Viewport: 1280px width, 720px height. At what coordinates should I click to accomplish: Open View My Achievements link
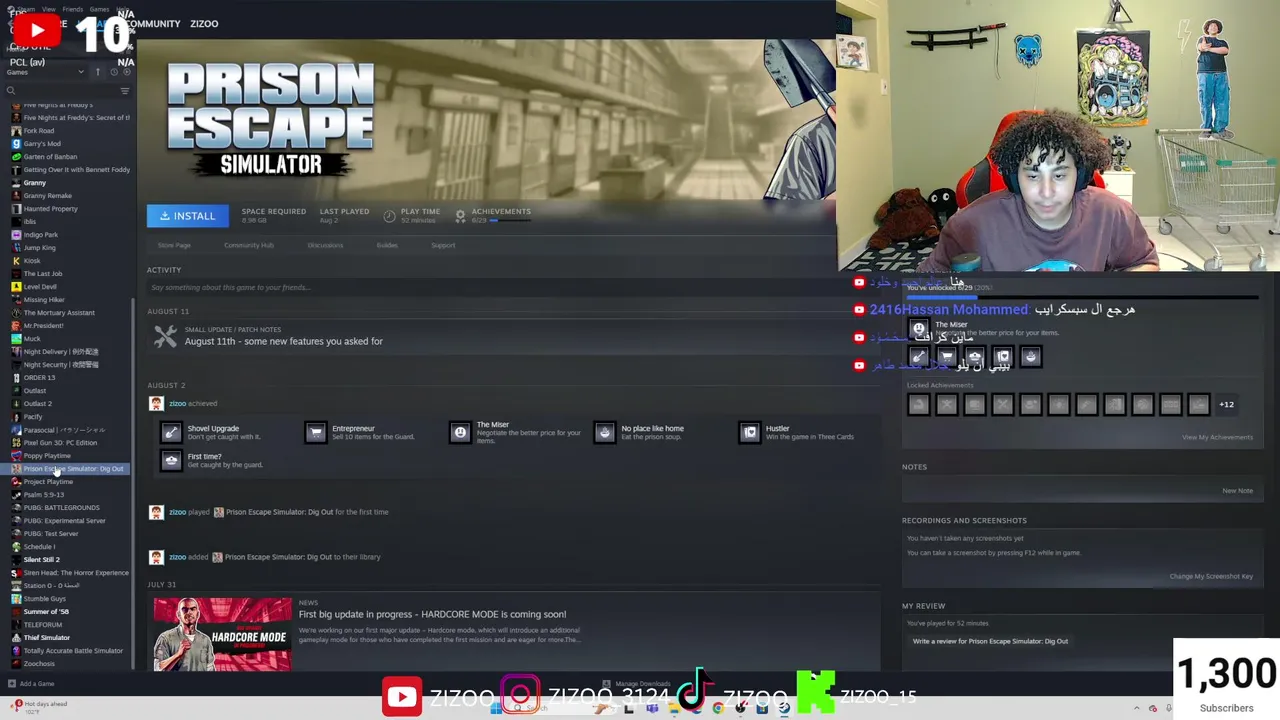(x=1217, y=437)
